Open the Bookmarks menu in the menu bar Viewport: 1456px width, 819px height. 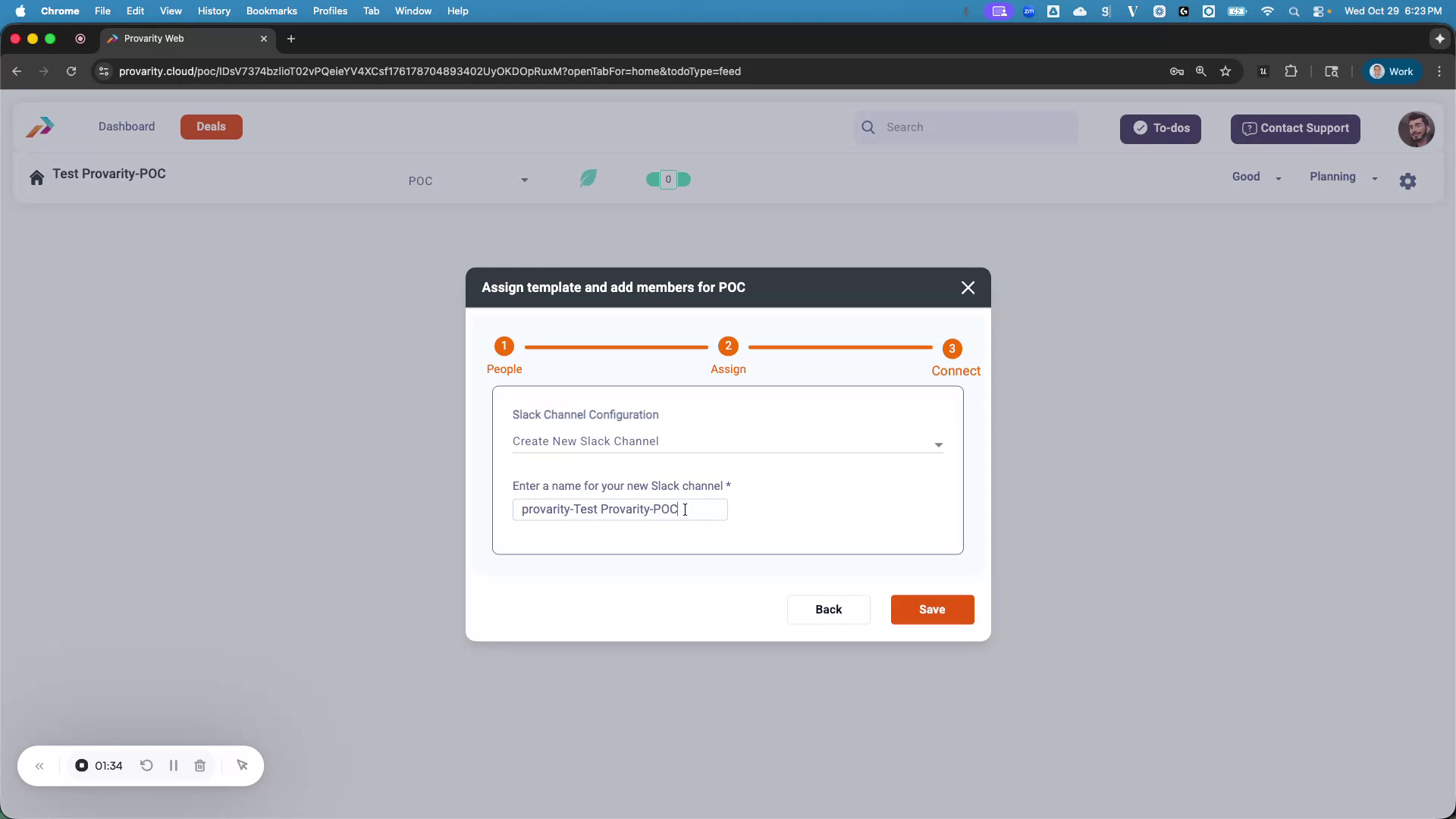pos(271,11)
